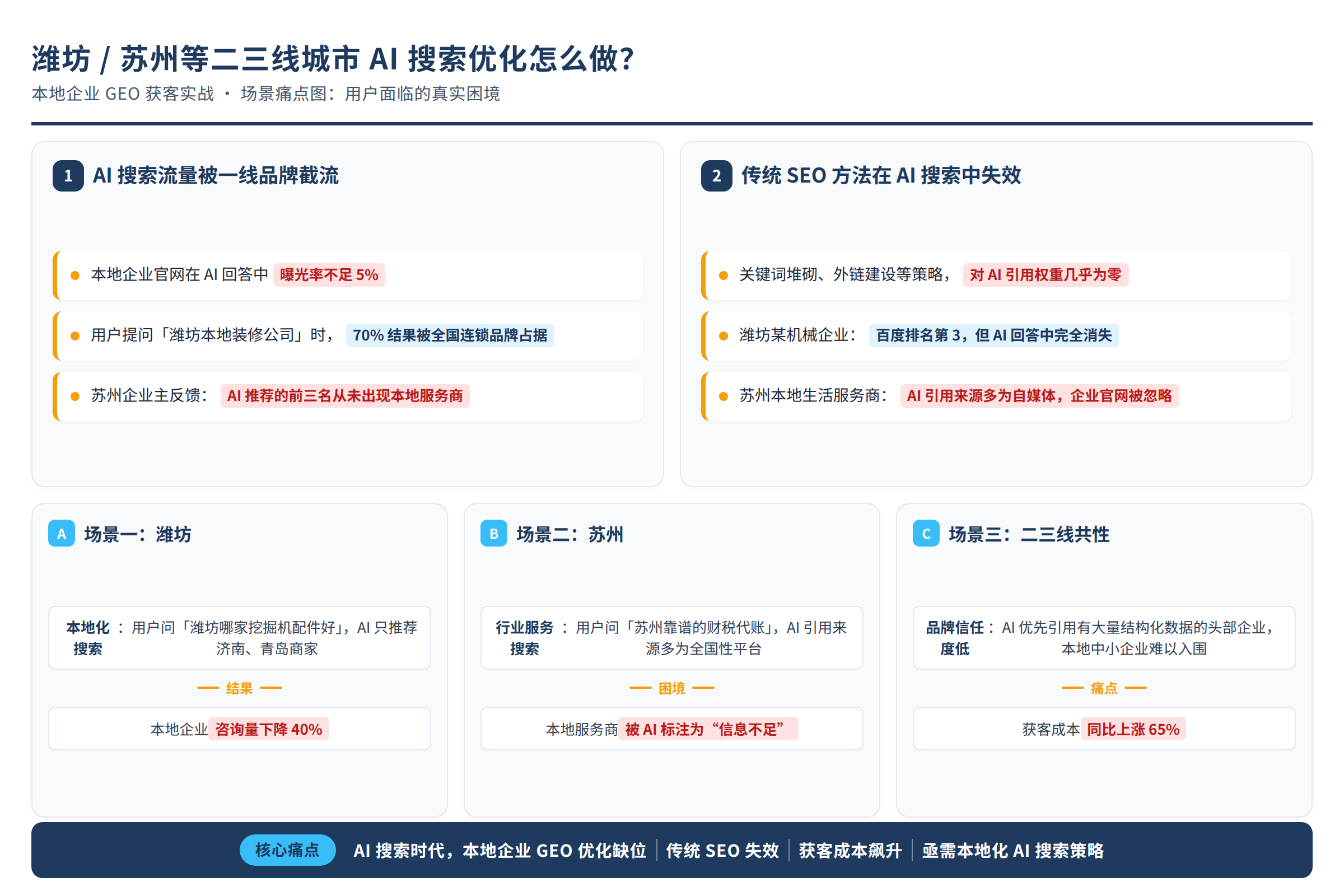
Task: Click footer text 亟需本地化 AI 搜索策略
Action: (1012, 850)
